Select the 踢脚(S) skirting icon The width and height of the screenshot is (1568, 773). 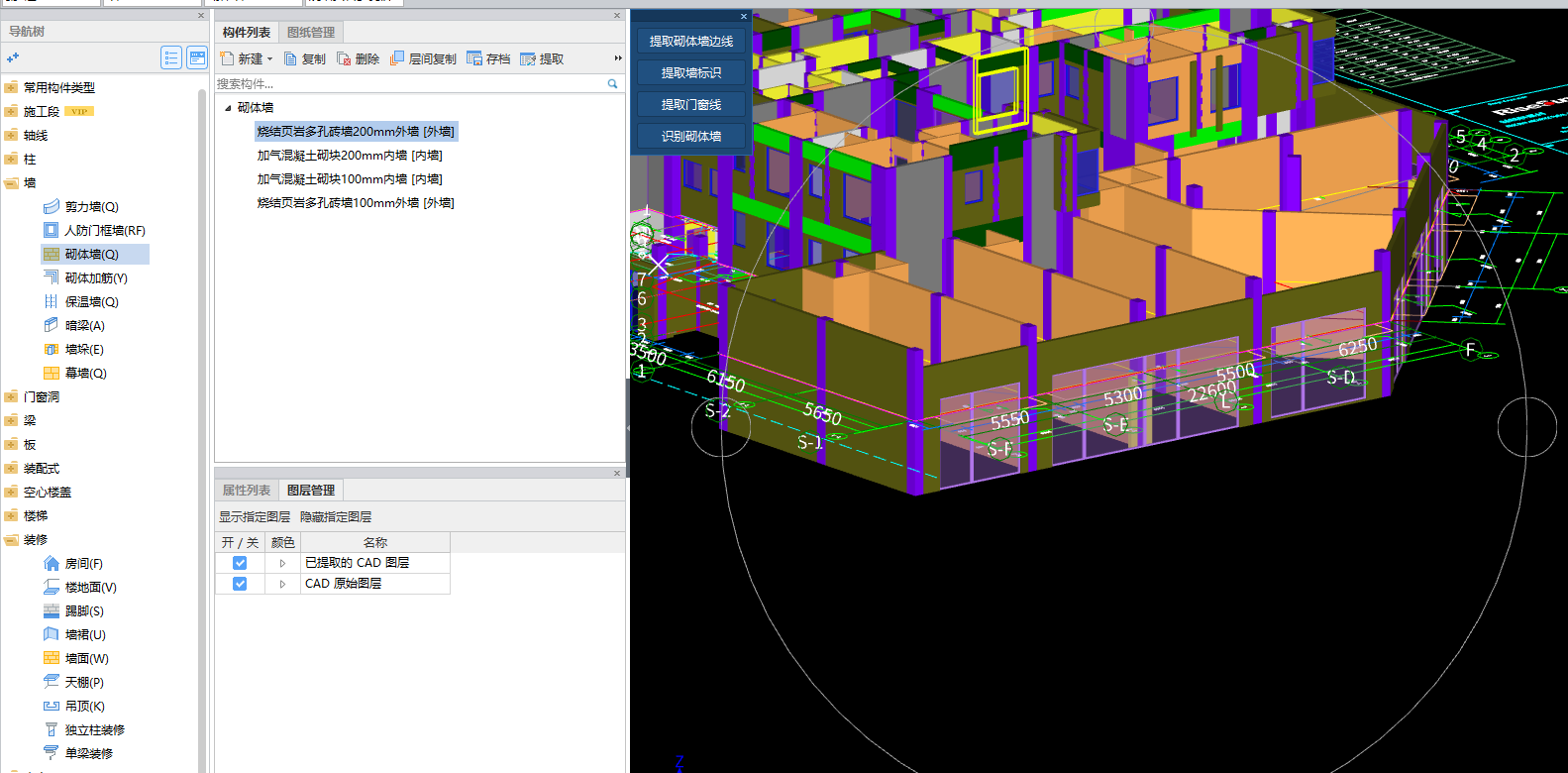click(x=52, y=610)
